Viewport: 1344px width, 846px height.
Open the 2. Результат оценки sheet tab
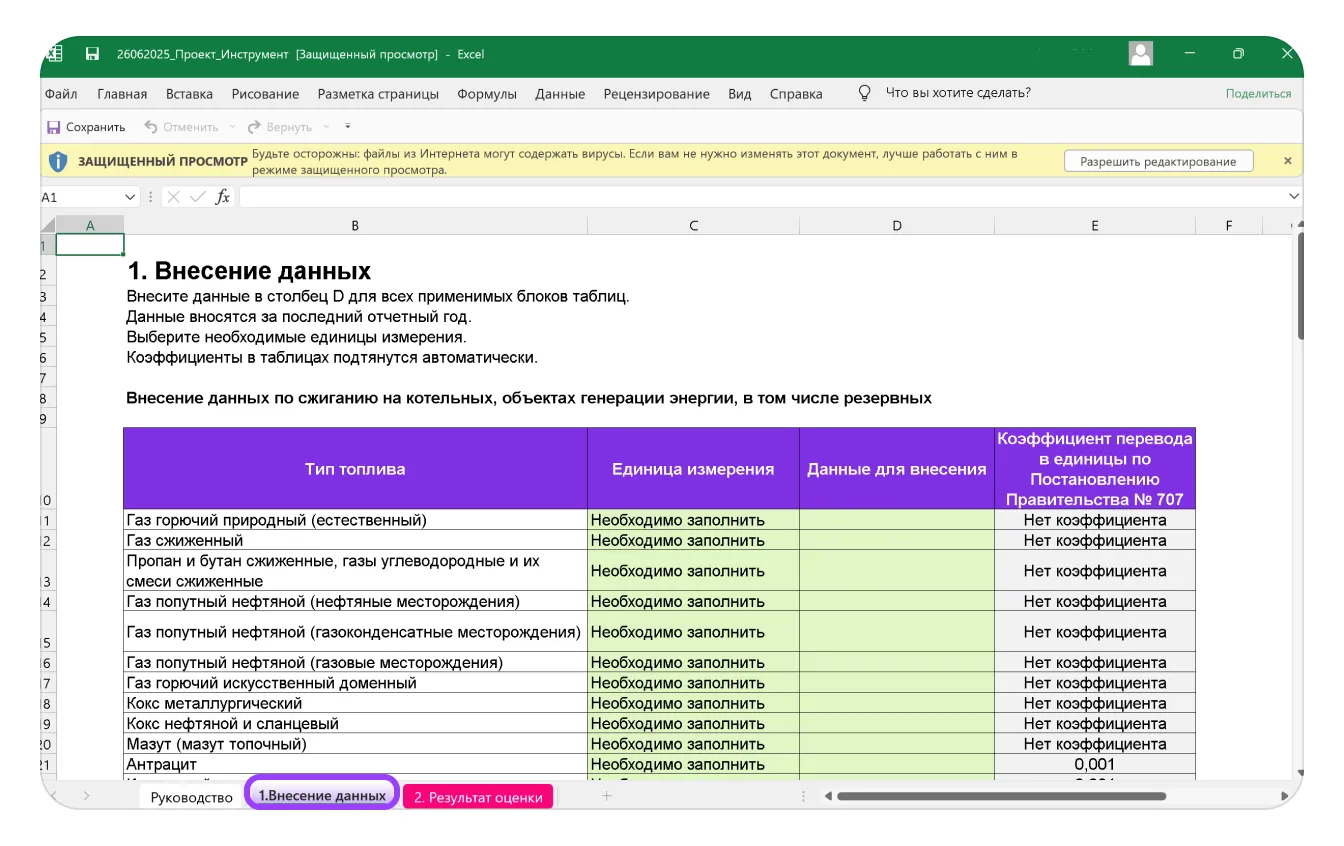point(478,797)
